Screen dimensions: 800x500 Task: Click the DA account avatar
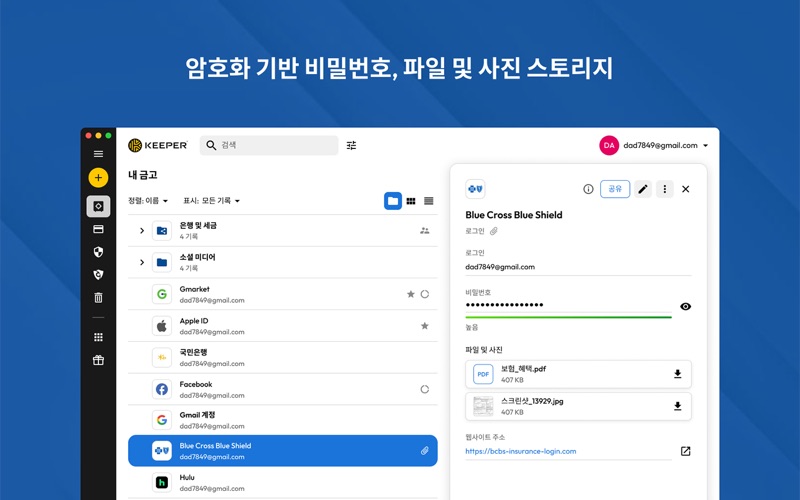click(609, 145)
